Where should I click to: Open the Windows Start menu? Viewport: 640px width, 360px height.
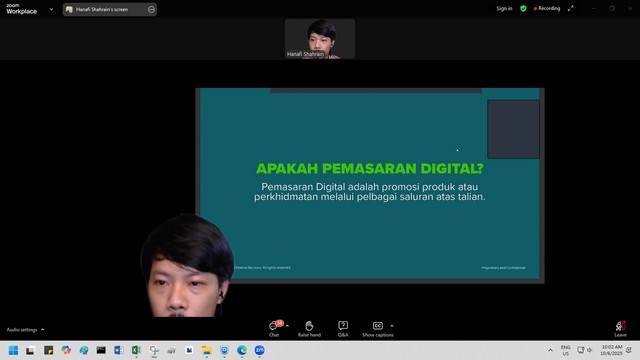click(x=13, y=350)
